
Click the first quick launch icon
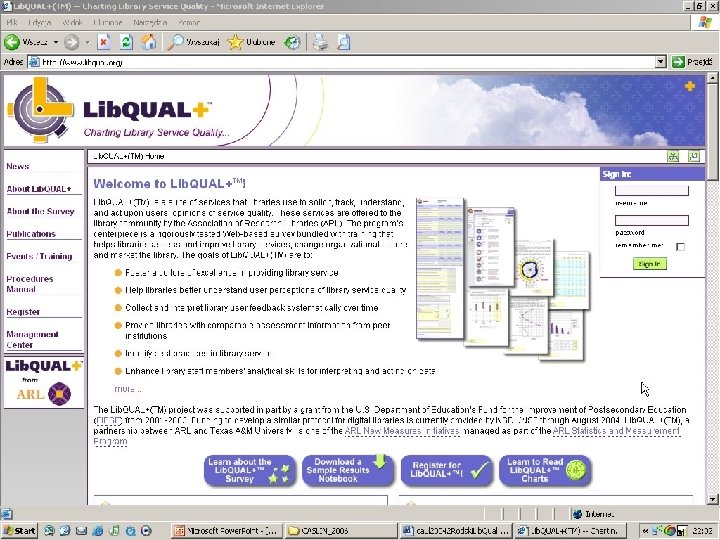click(49, 531)
